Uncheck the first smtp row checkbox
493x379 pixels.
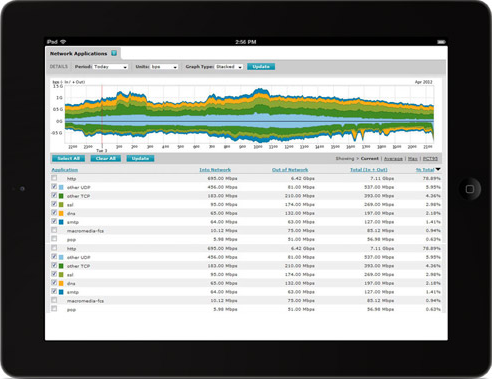pos(54,221)
